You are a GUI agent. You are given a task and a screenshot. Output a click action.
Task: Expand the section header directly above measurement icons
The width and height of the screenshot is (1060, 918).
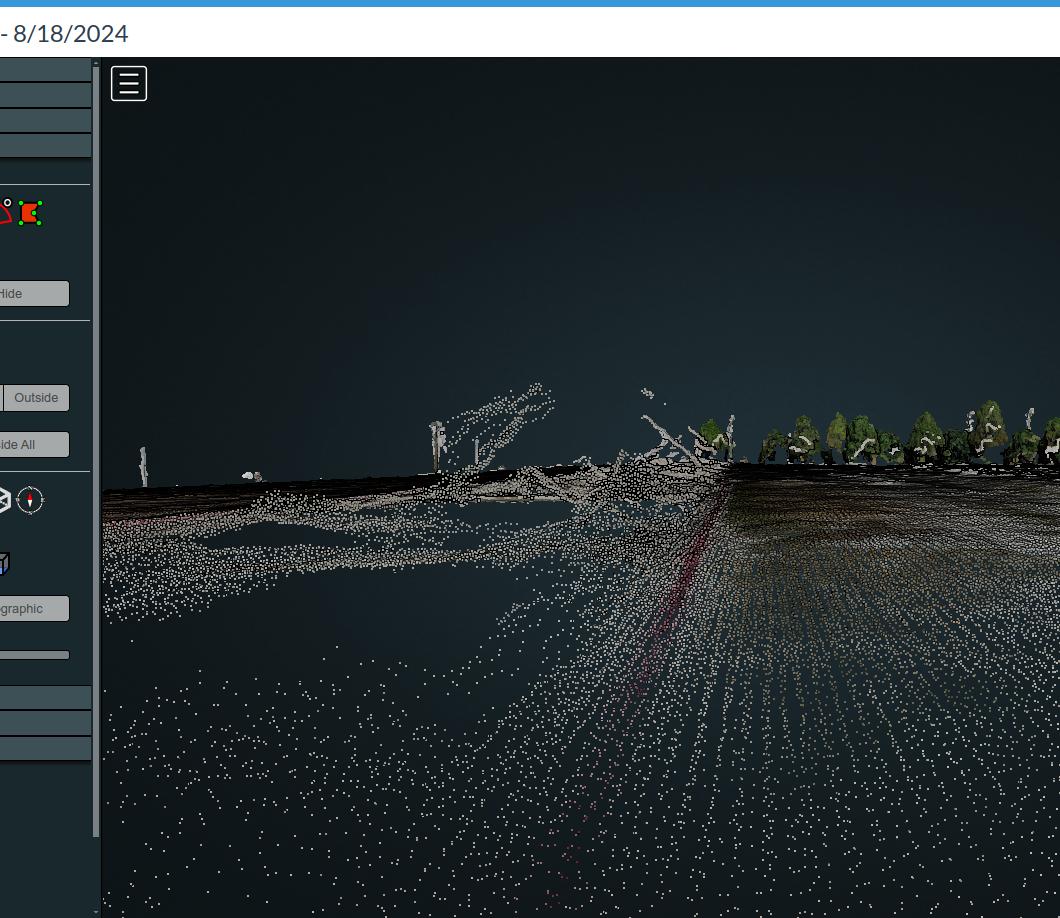(45, 146)
